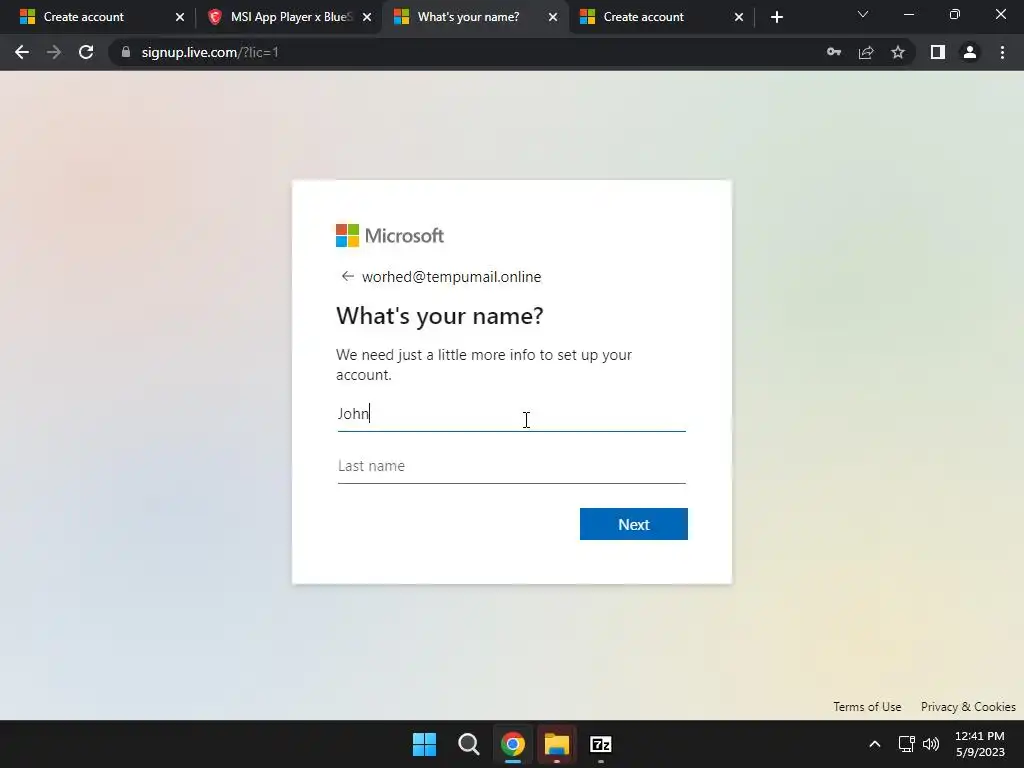Open Windows taskbar search

[468, 744]
